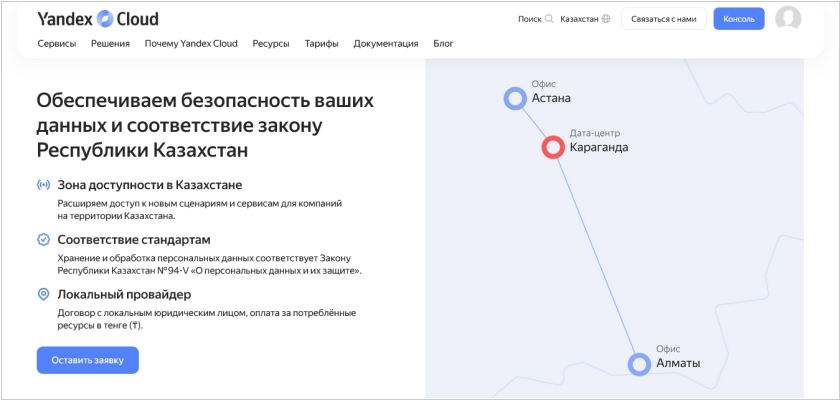840x400 pixels.
Task: Click the Алматы map label
Action: coord(678,363)
